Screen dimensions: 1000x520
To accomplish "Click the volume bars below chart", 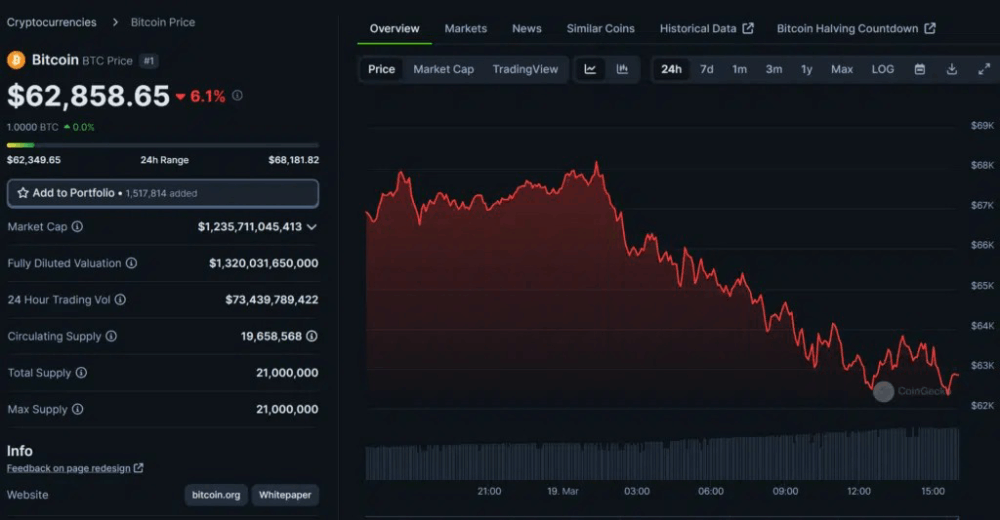I will point(662,454).
